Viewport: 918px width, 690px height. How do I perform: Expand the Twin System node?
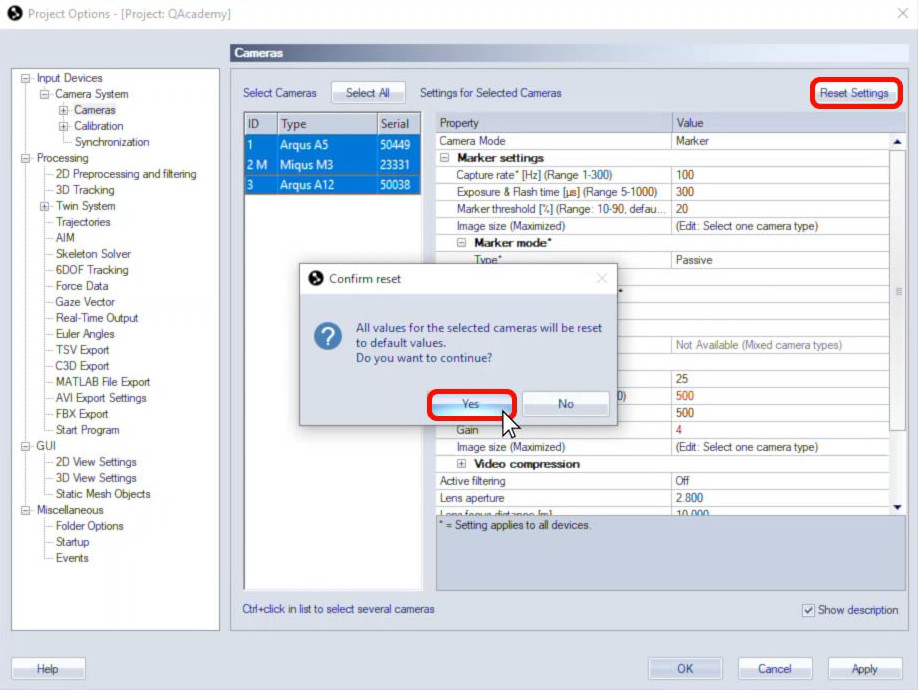[x=44, y=206]
